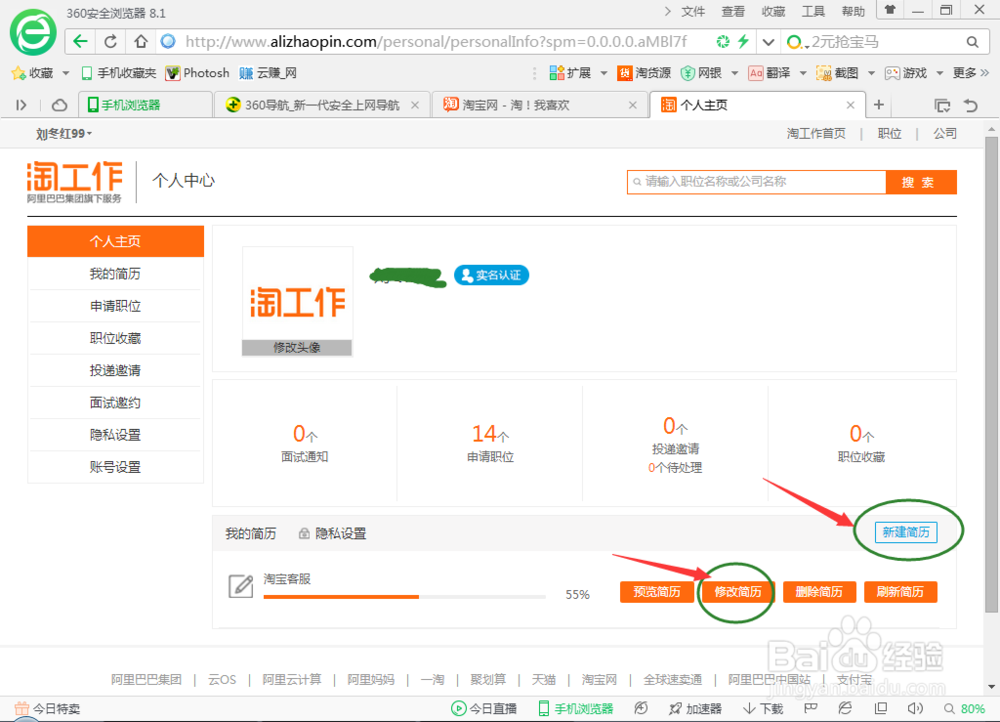Image resolution: width=1000 pixels, height=722 pixels.
Task: Expand the 扩展 dropdown arrow
Action: click(604, 73)
